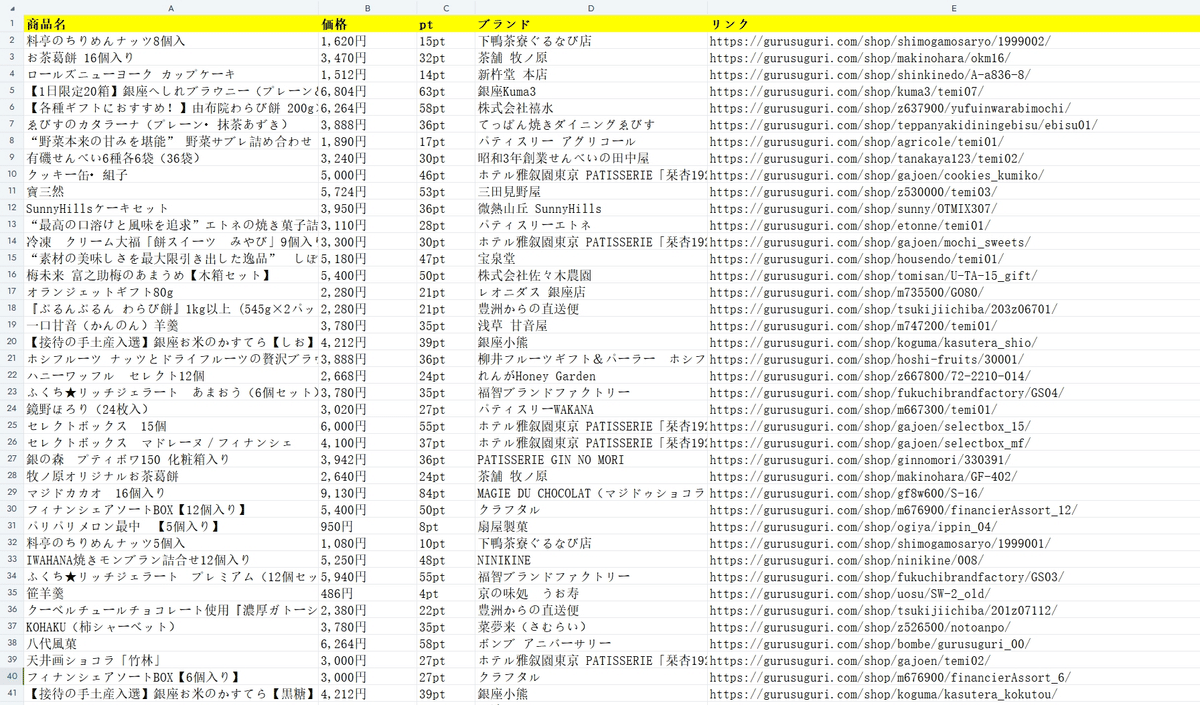Select the column C header
1200x705 pixels.
(446, 7)
